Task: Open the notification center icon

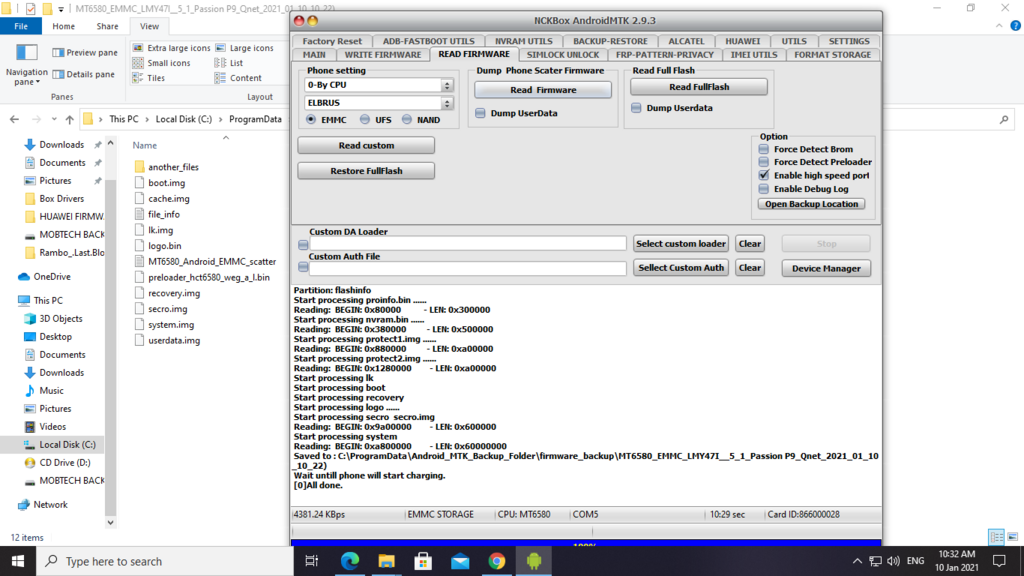Action: [x=999, y=561]
